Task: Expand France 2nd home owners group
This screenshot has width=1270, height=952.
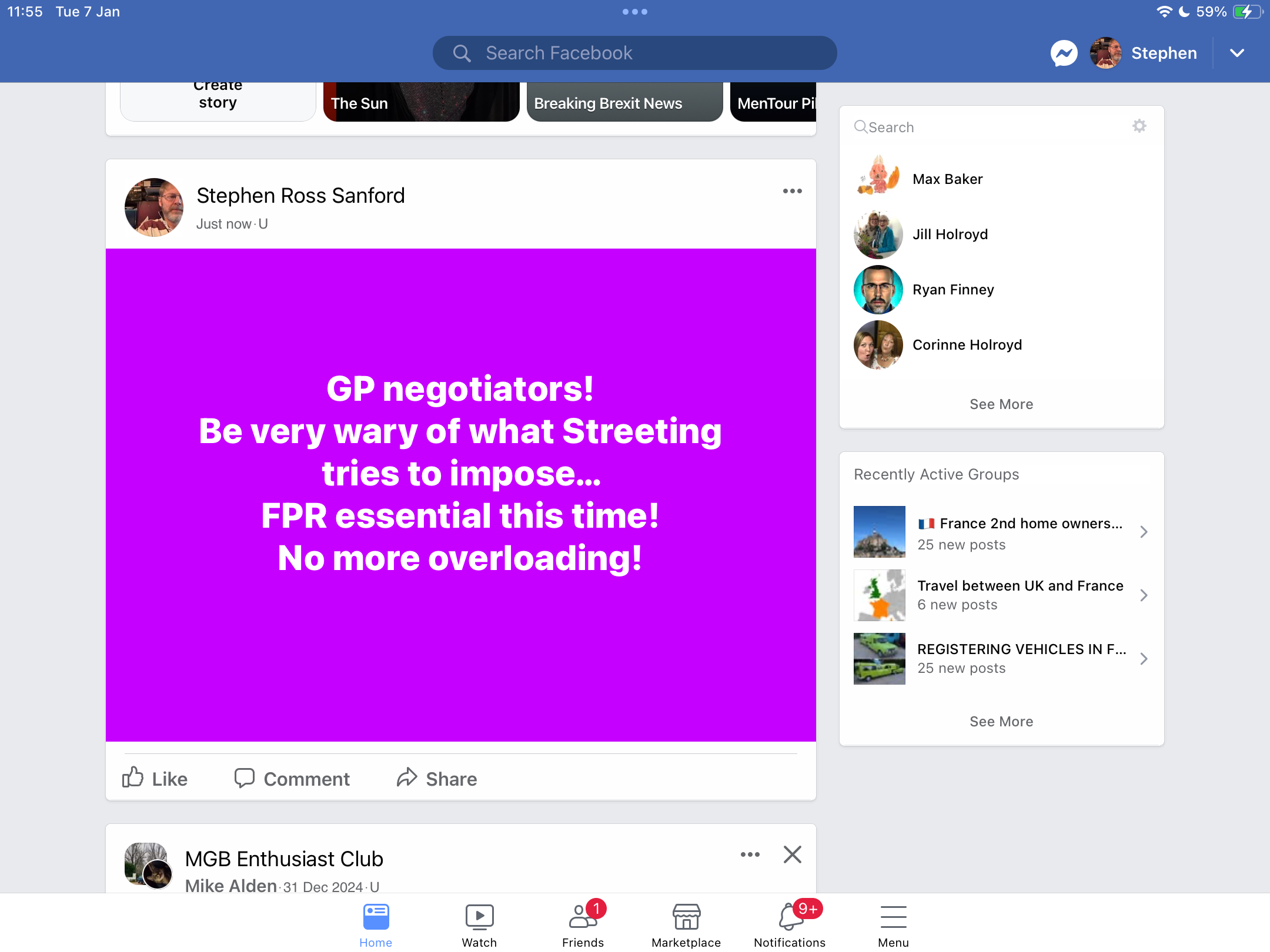Action: tap(1144, 532)
